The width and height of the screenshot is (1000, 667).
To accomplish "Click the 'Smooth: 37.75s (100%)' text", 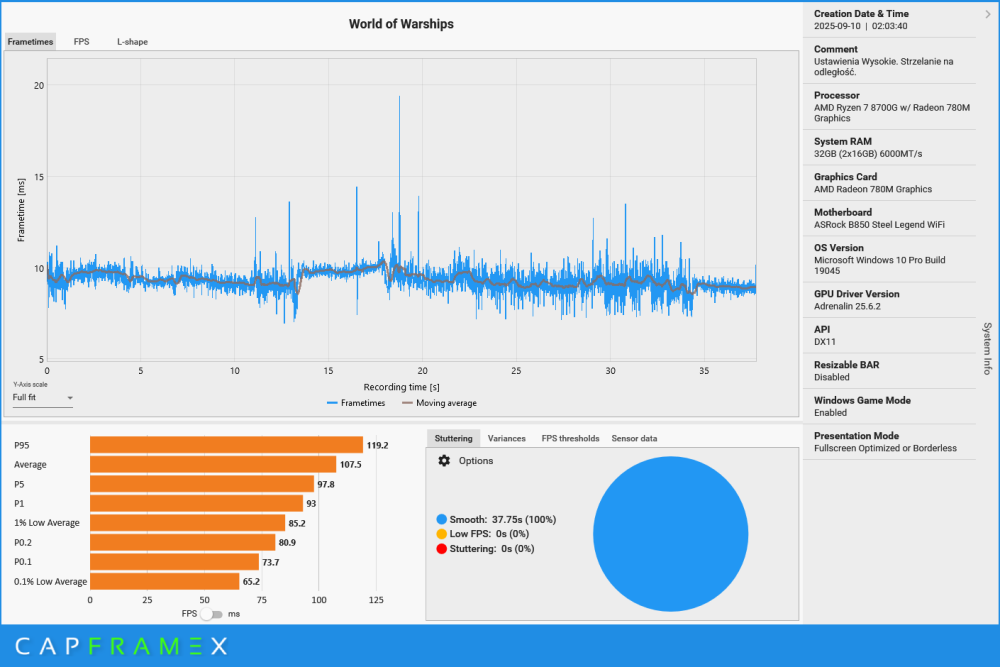I will pyautogui.click(x=503, y=520).
